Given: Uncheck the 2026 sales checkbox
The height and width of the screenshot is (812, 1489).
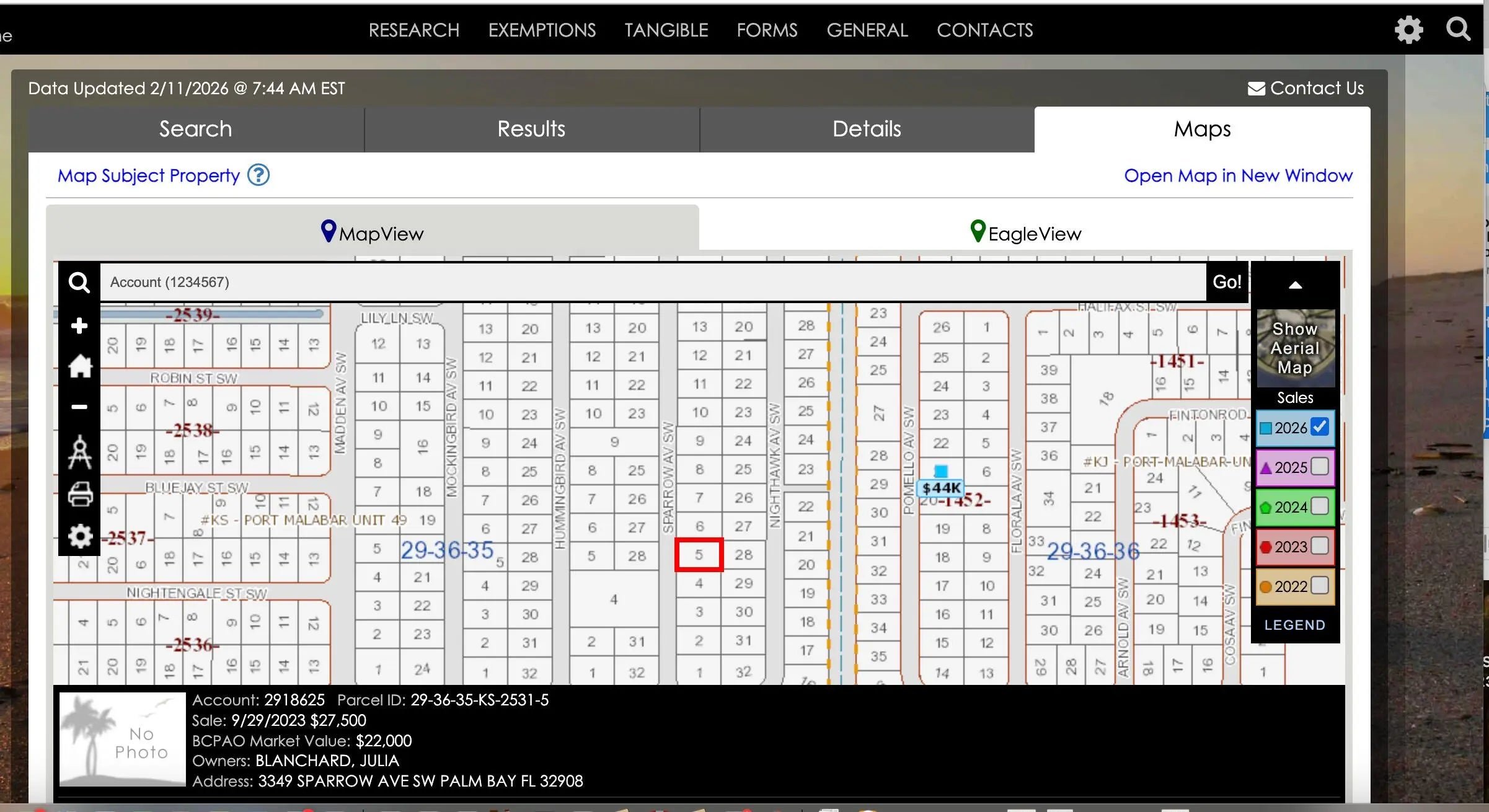Looking at the screenshot, I should tap(1320, 427).
